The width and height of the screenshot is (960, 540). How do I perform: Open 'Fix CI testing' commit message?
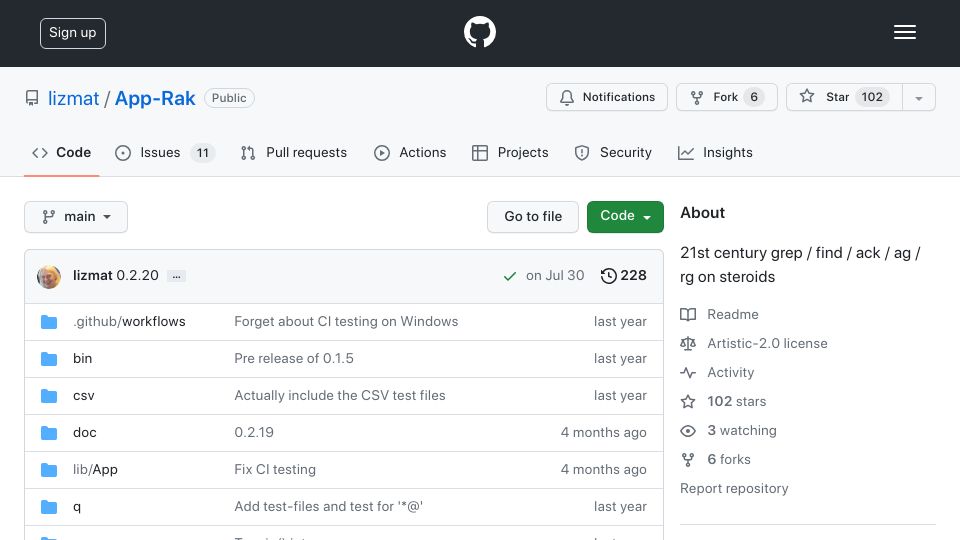[x=275, y=470]
